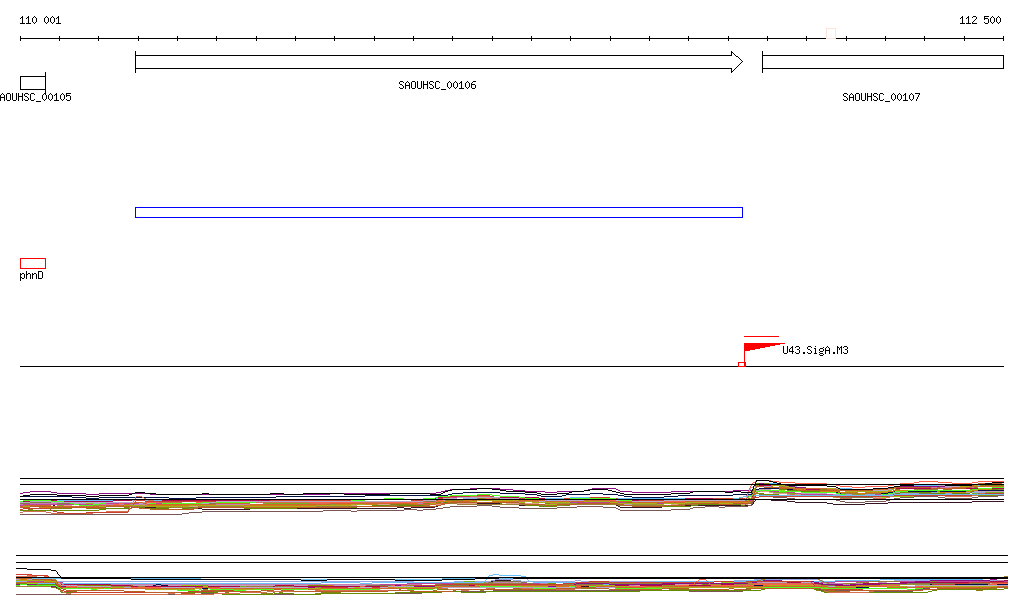The image size is (1024, 611).
Task: Click the phnD label text
Action: click(31, 275)
